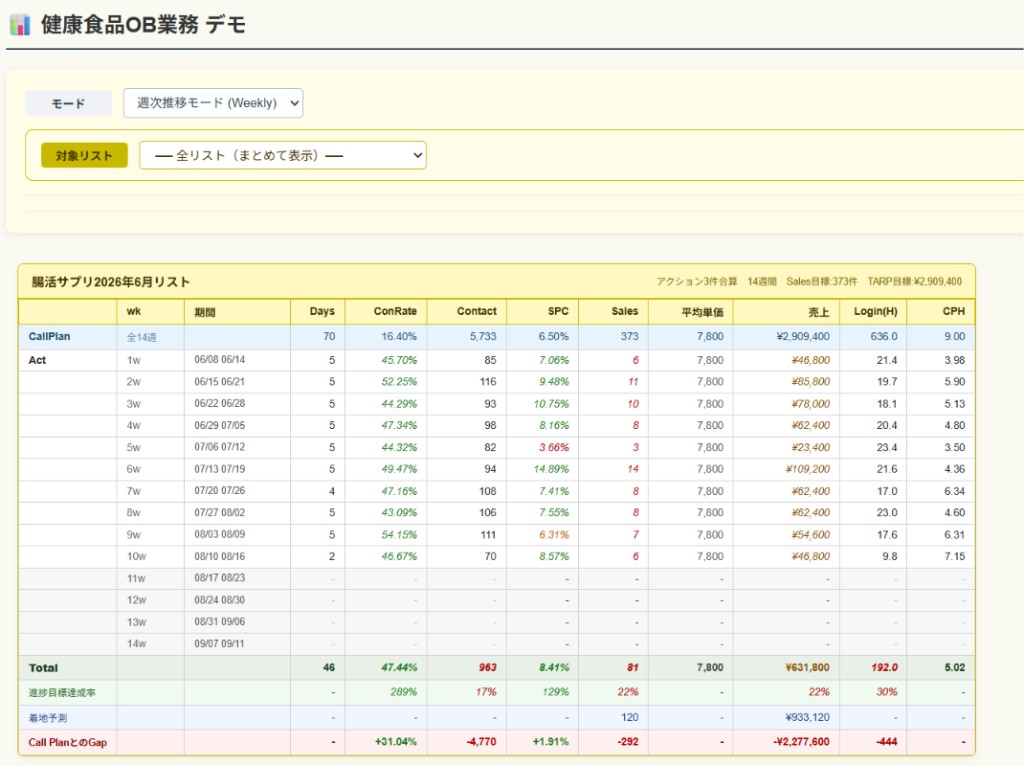This screenshot has height=766, width=1024.
Task: Click the 289% ConRate achievement value
Action: [x=404, y=692]
